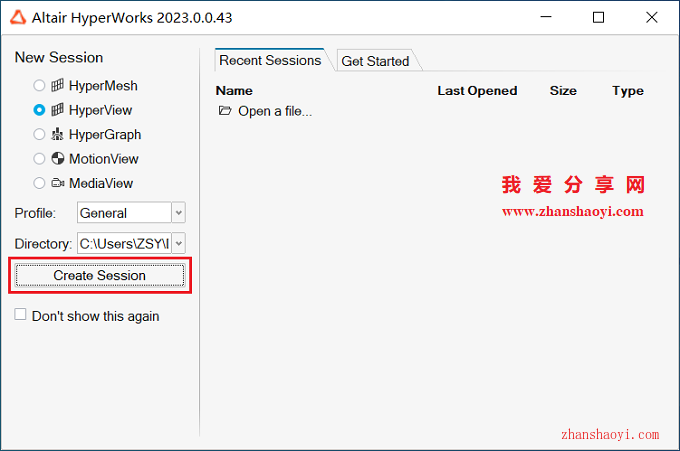
Task: Select the MotionView radio button
Action: pos(39,159)
